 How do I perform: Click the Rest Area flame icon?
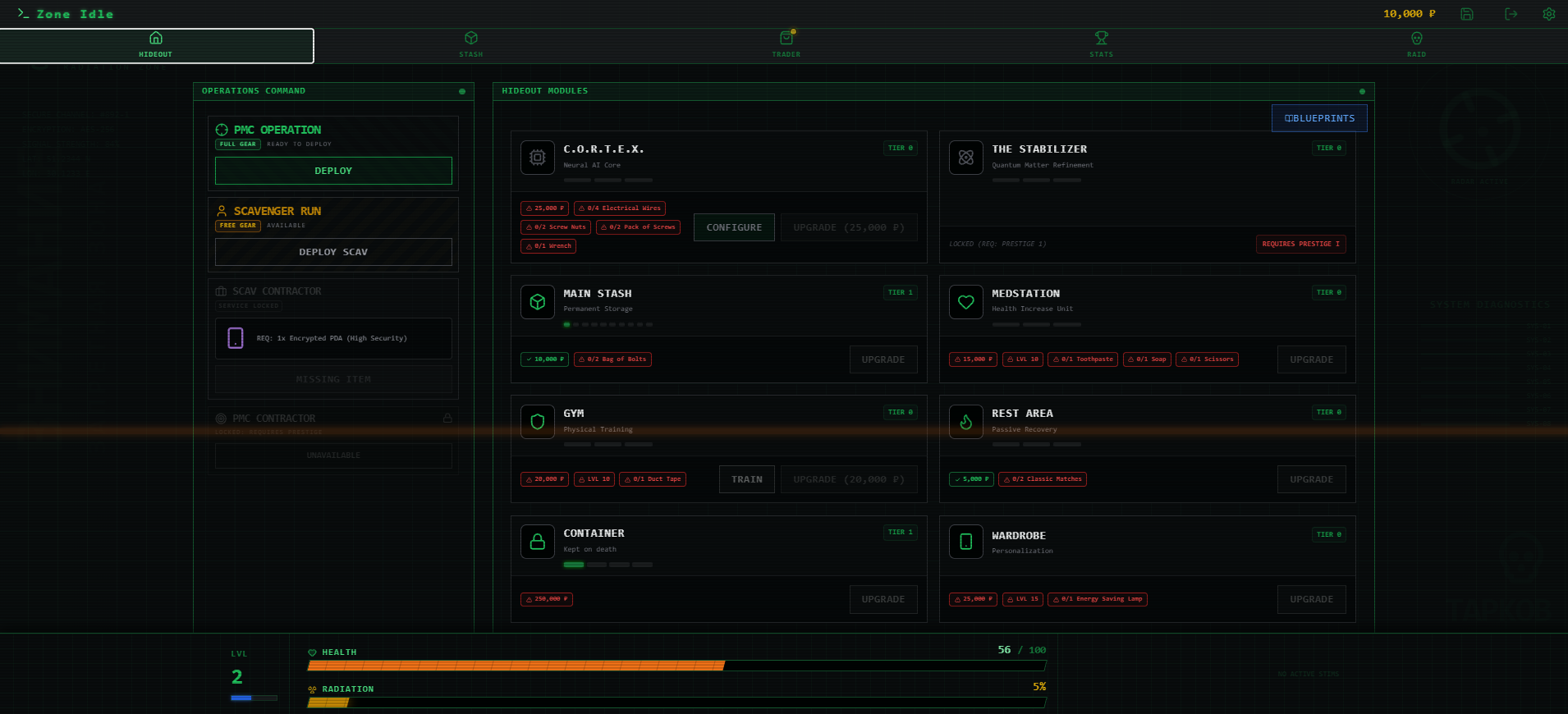tap(966, 421)
